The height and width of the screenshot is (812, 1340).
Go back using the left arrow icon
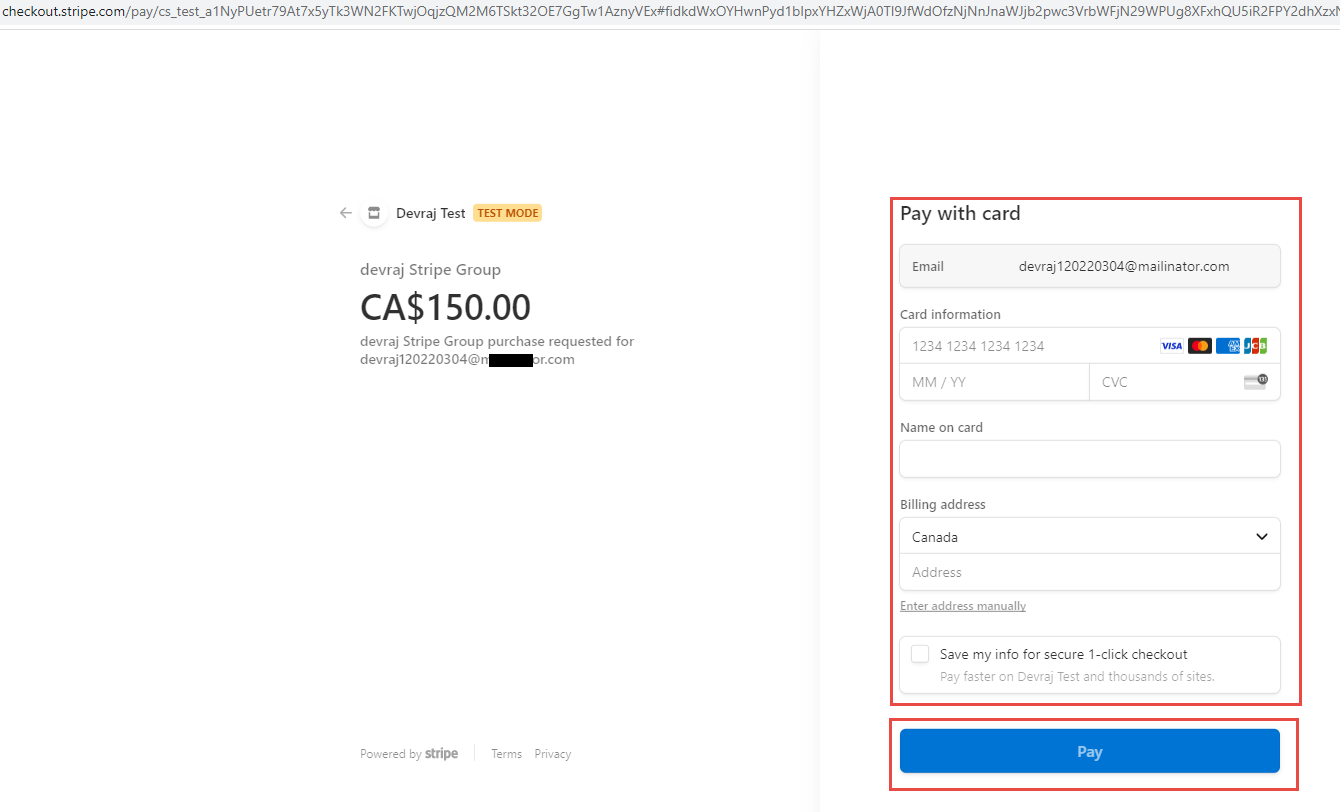pos(346,213)
